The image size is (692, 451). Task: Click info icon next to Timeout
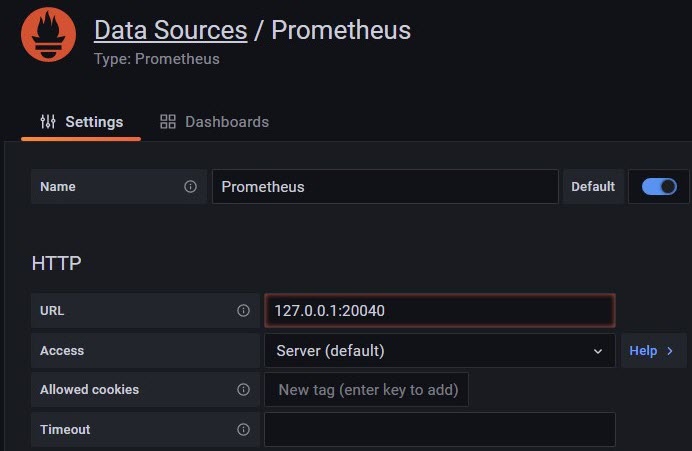(243, 430)
